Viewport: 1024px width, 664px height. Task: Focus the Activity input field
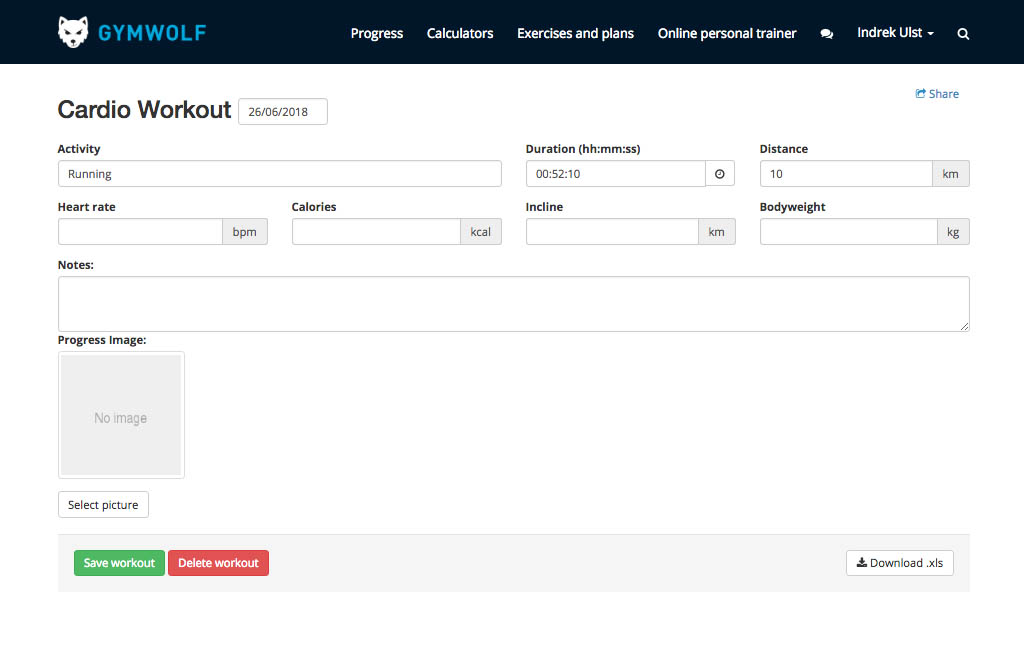click(279, 174)
